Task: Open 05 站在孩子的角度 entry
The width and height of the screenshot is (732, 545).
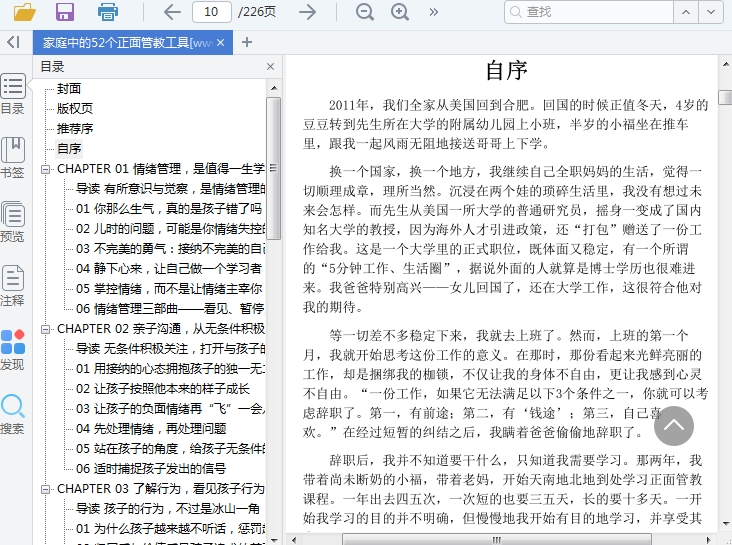Action: [x=170, y=449]
